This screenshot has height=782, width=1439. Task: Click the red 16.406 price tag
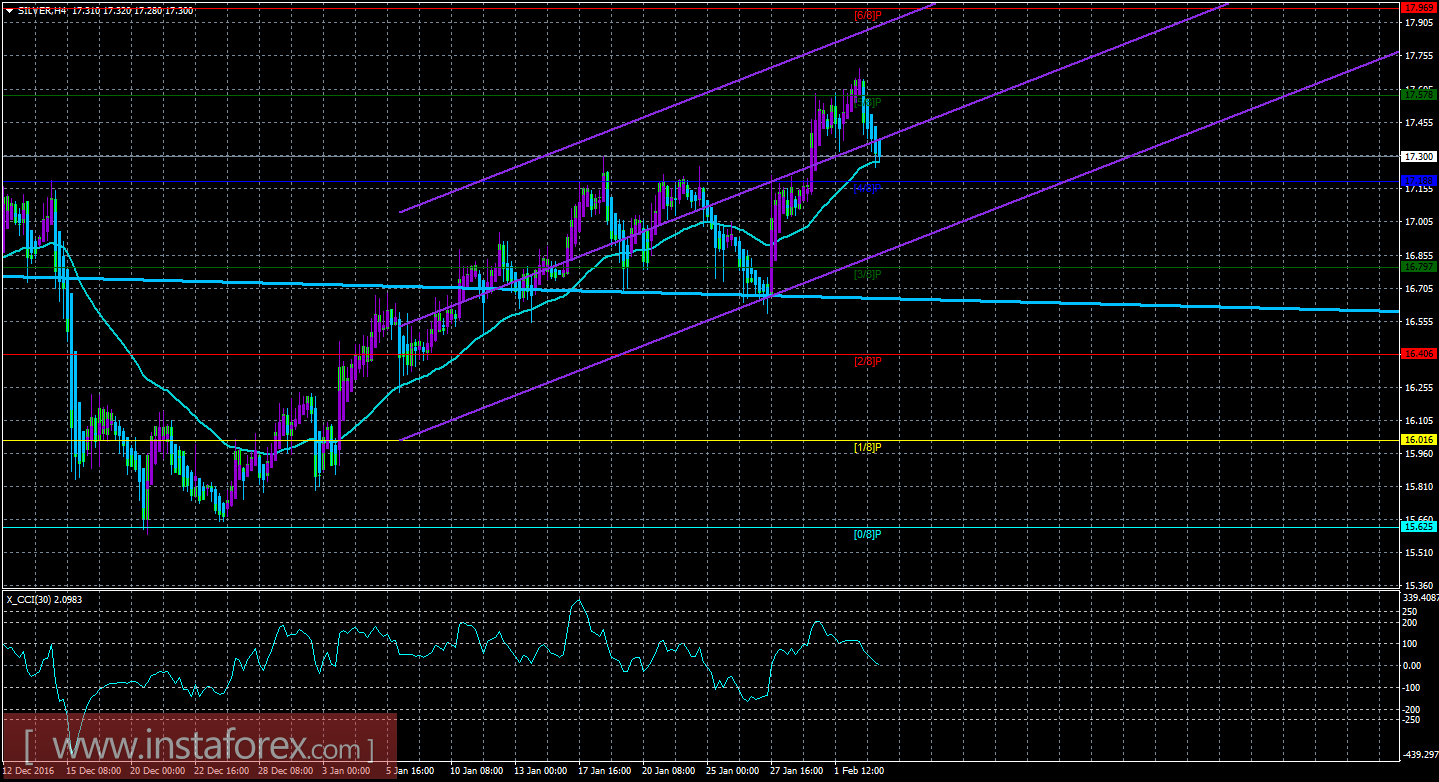click(1418, 354)
